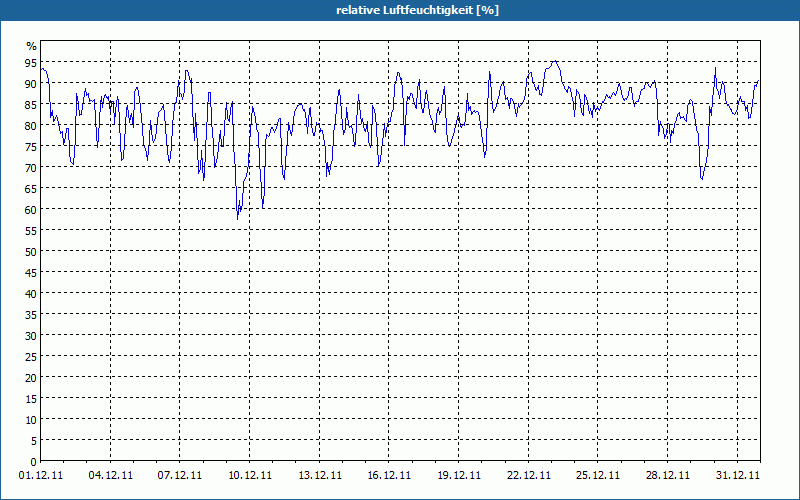Click the 04.12.11 date label

click(110, 475)
